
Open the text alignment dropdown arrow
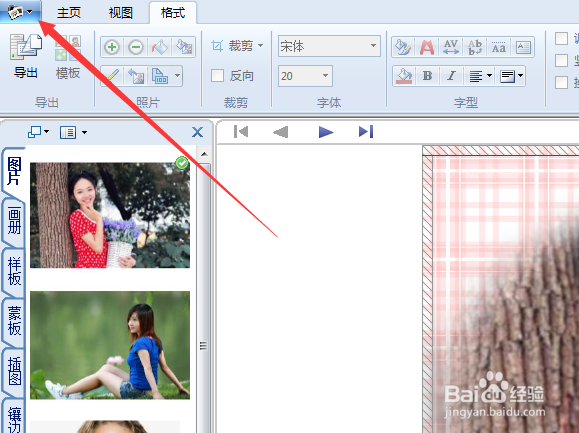click(x=490, y=76)
